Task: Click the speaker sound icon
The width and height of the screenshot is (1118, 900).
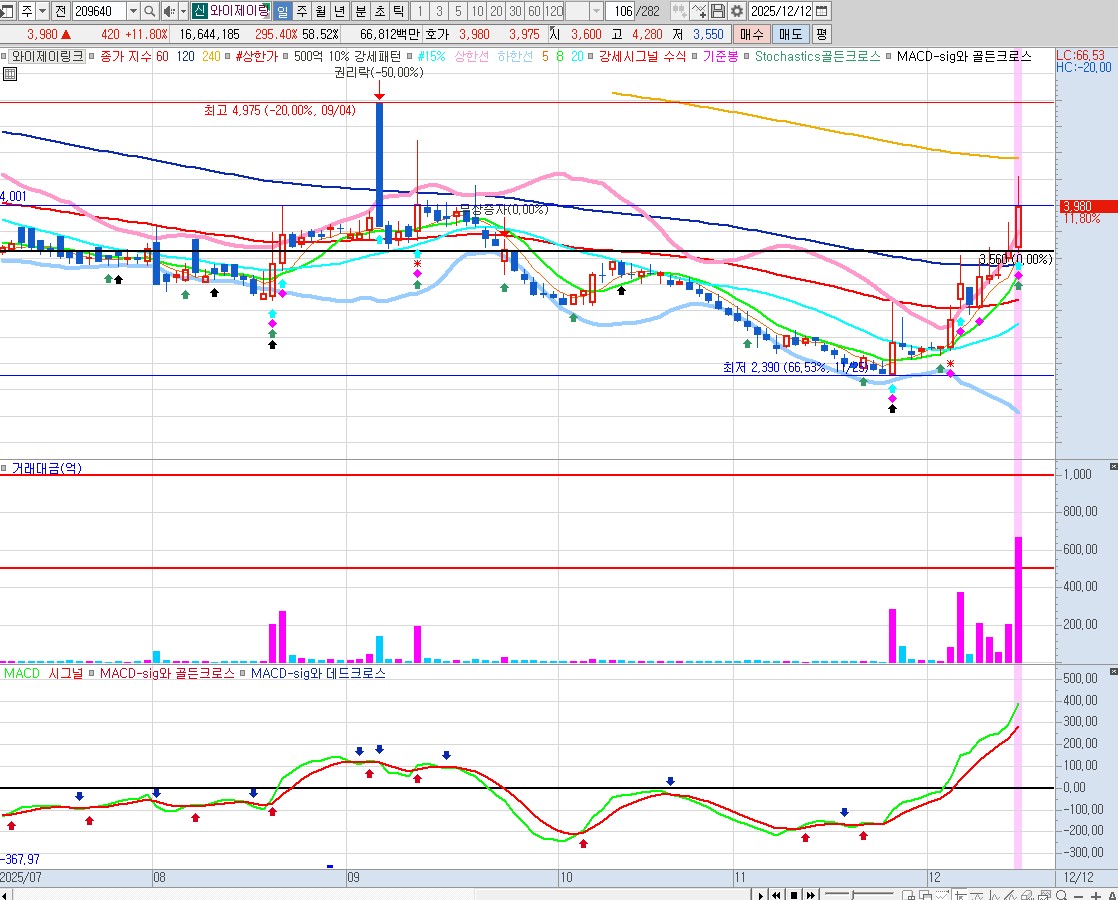Action: point(169,11)
